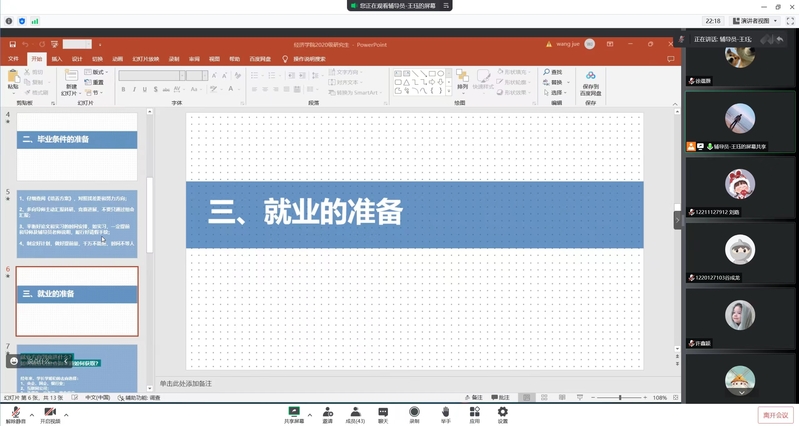The image size is (799, 426).
Task: Unmute the microphone in meeting toolbar
Action: click(x=14, y=412)
